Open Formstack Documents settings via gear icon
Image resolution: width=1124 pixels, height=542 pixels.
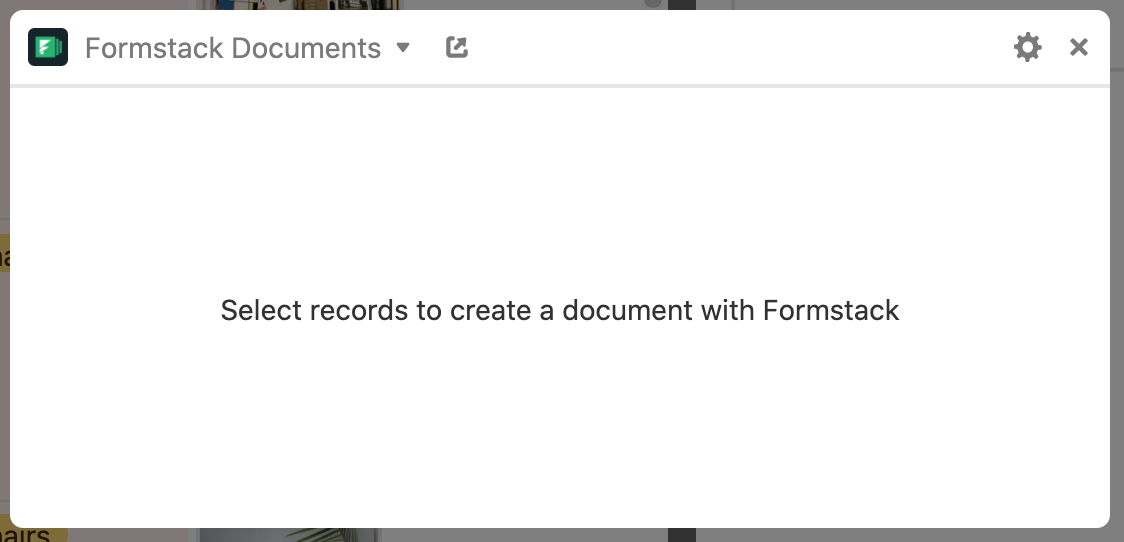click(1027, 47)
